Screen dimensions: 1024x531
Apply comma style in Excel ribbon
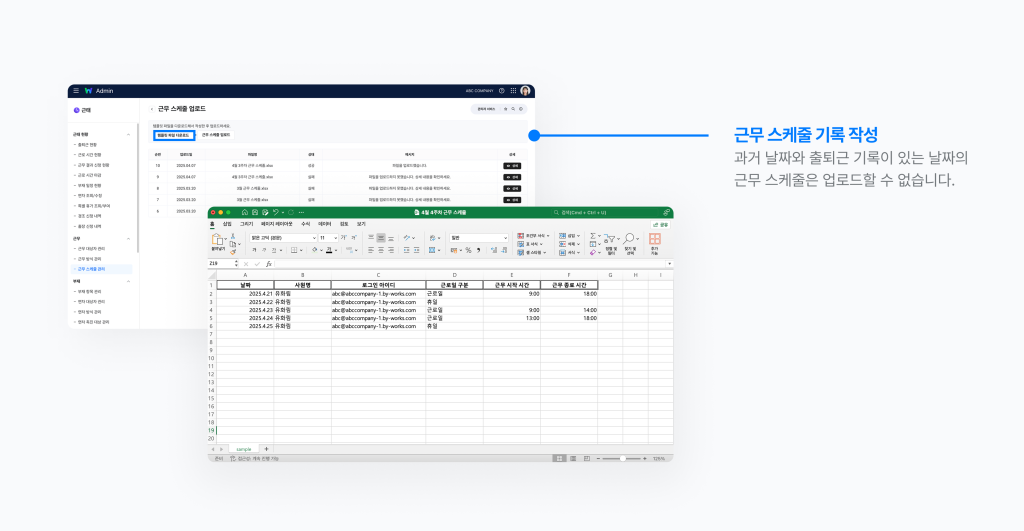pos(479,250)
